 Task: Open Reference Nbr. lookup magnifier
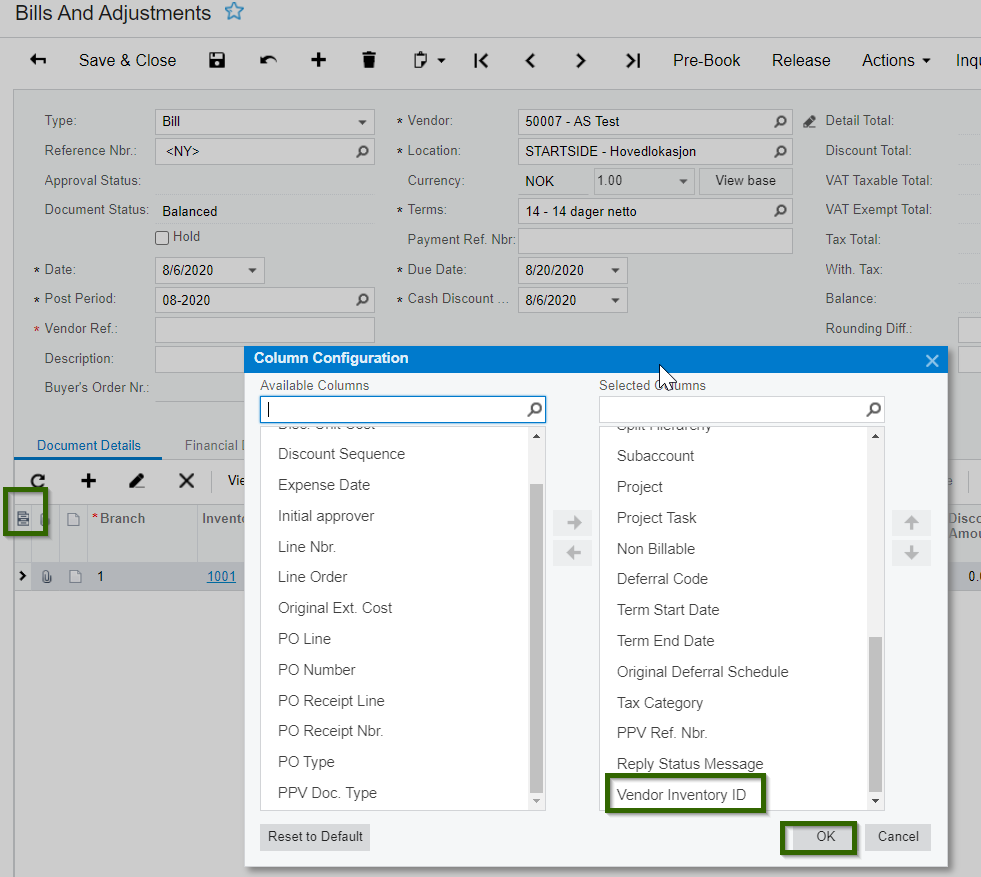[362, 151]
